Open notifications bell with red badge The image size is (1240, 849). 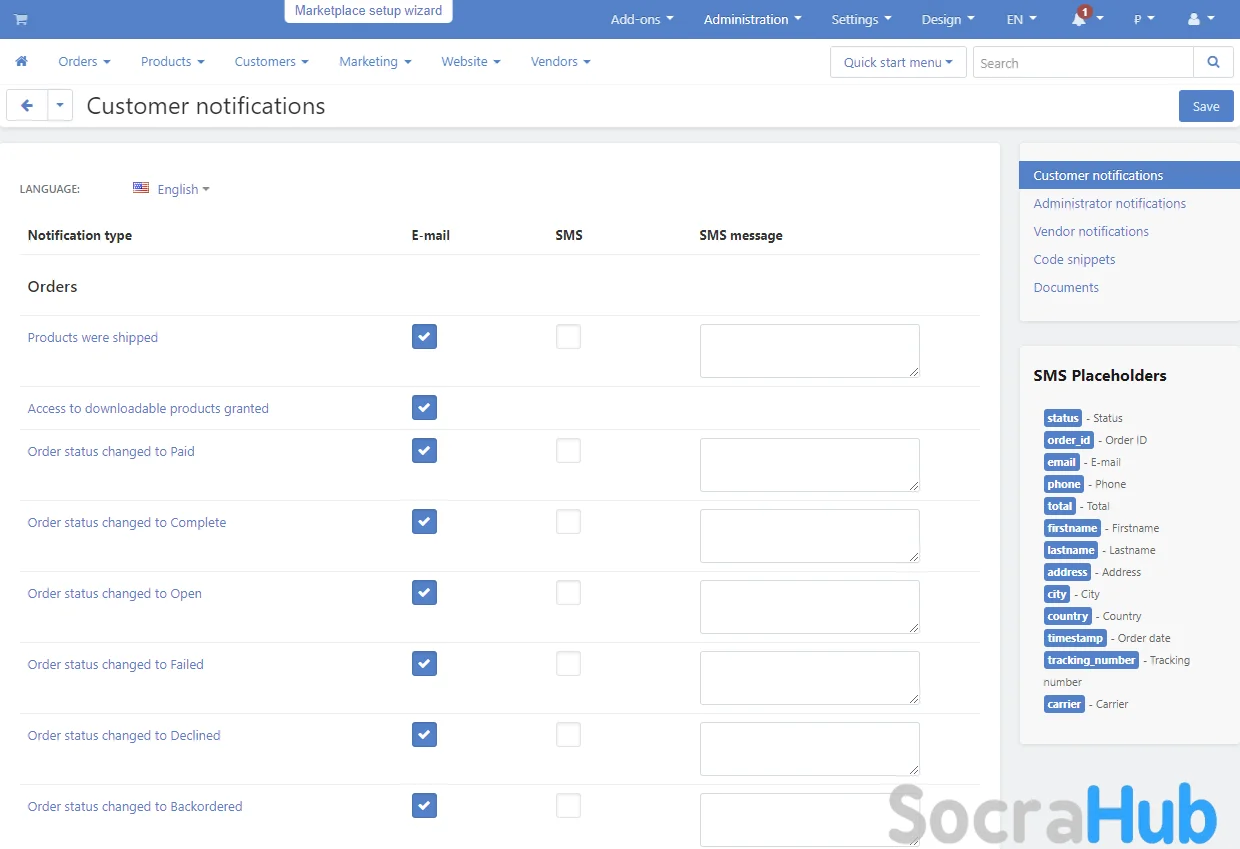coord(1079,19)
